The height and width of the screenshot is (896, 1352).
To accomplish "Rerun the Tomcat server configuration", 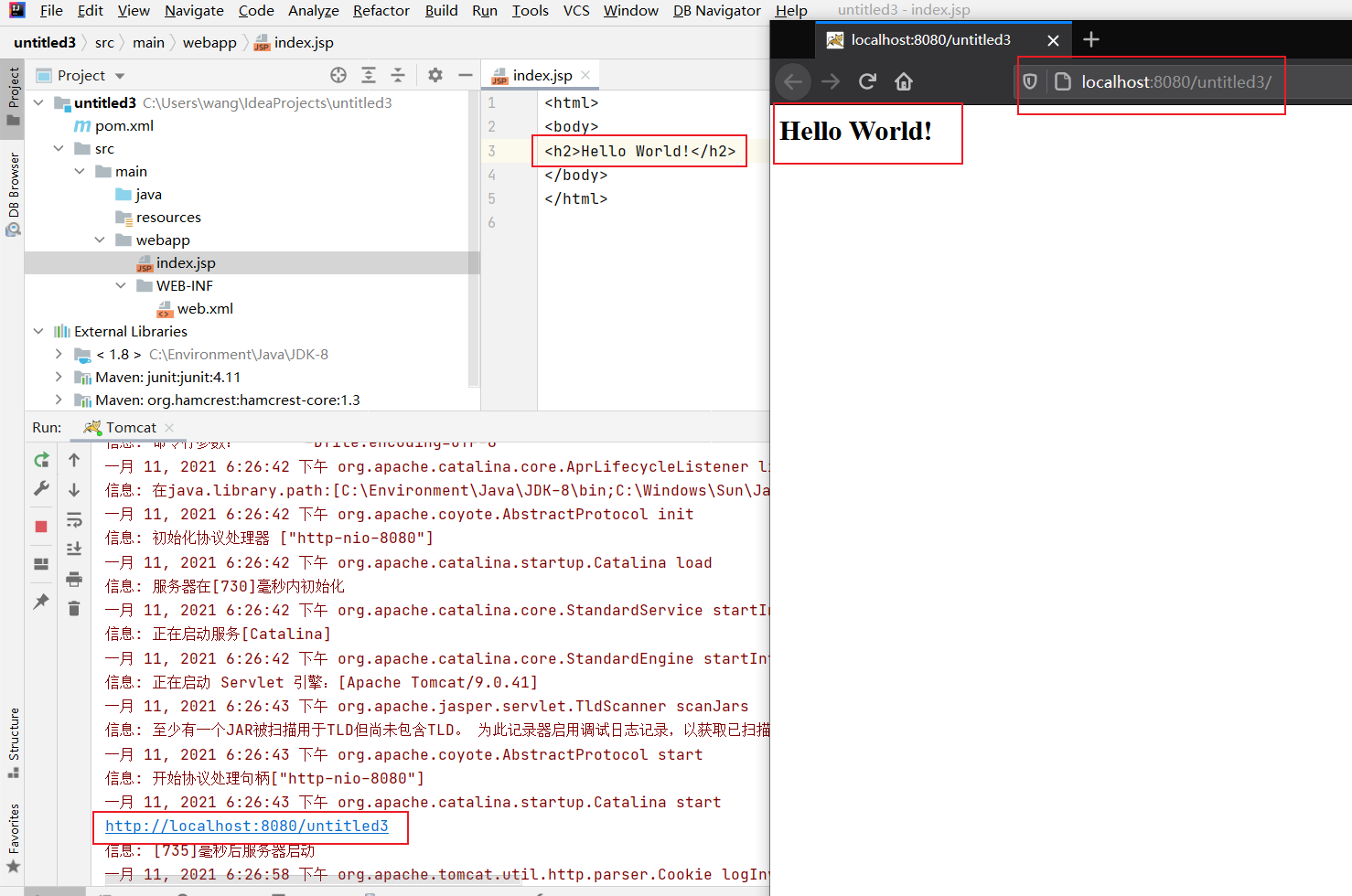I will coord(41,460).
